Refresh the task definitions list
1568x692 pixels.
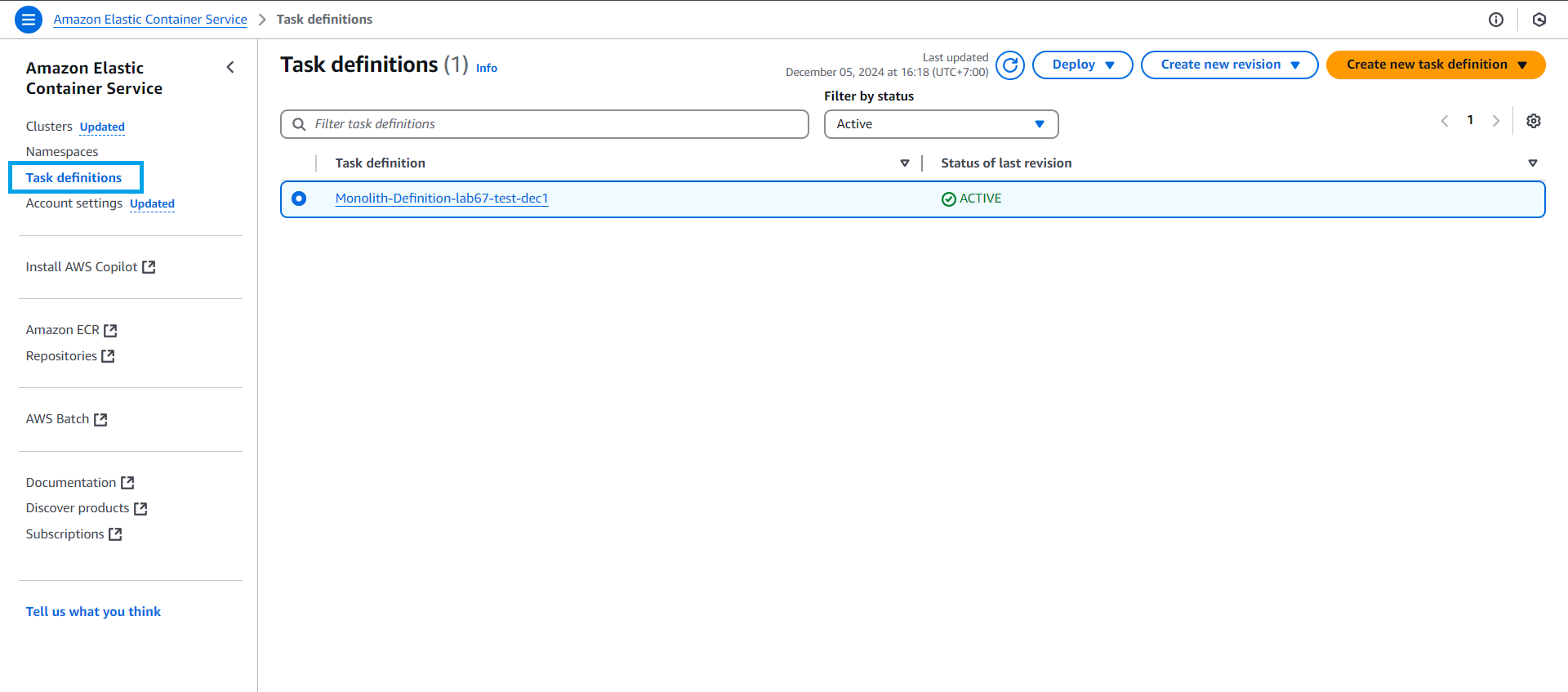pos(1010,65)
